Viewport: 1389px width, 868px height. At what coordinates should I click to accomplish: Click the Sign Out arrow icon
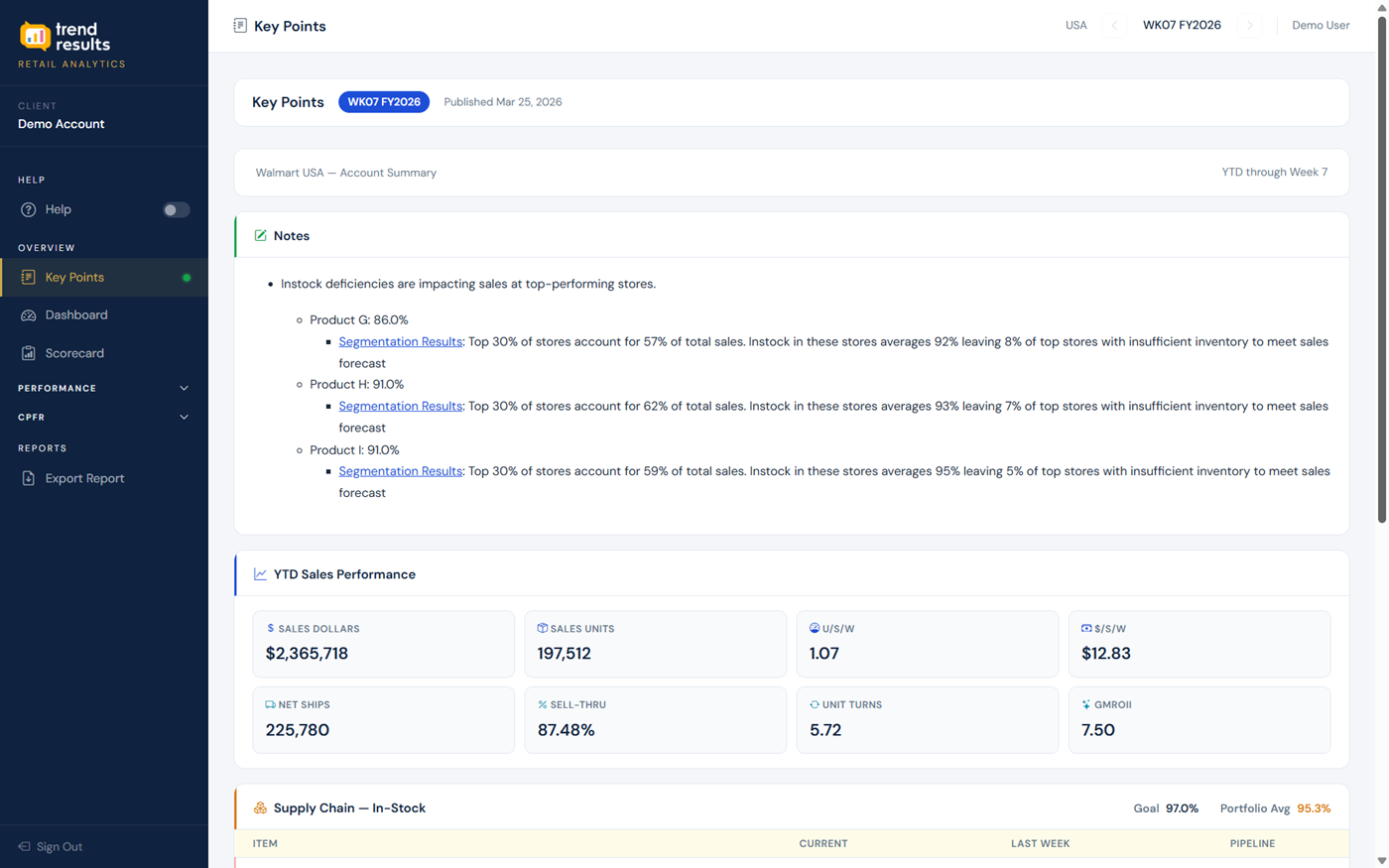[24, 847]
